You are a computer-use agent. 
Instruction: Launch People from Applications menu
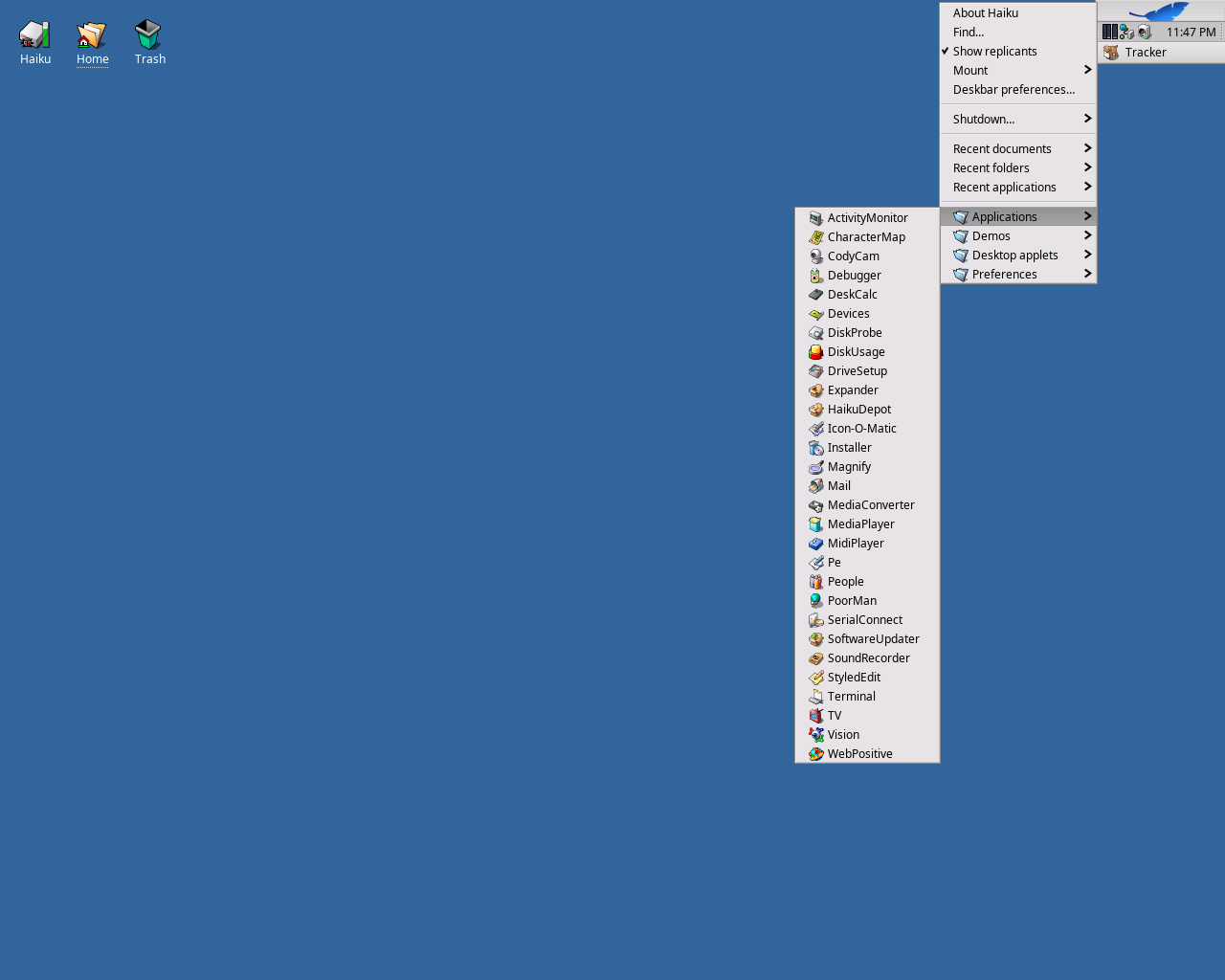867,582
